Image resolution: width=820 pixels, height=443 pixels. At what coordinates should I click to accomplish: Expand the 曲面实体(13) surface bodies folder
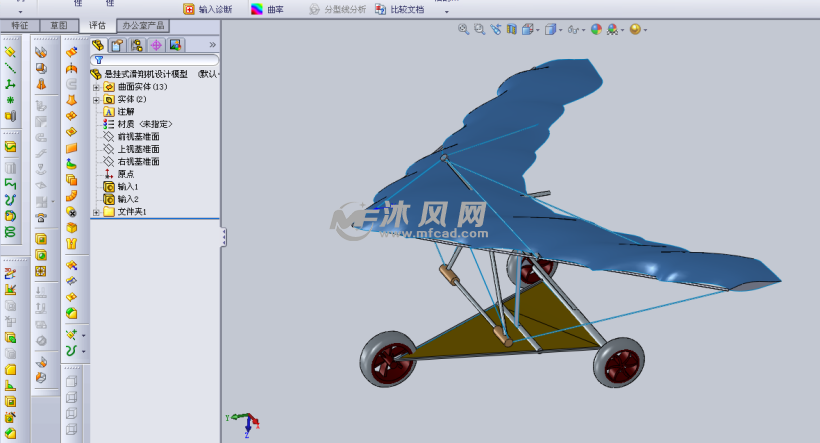(96, 87)
